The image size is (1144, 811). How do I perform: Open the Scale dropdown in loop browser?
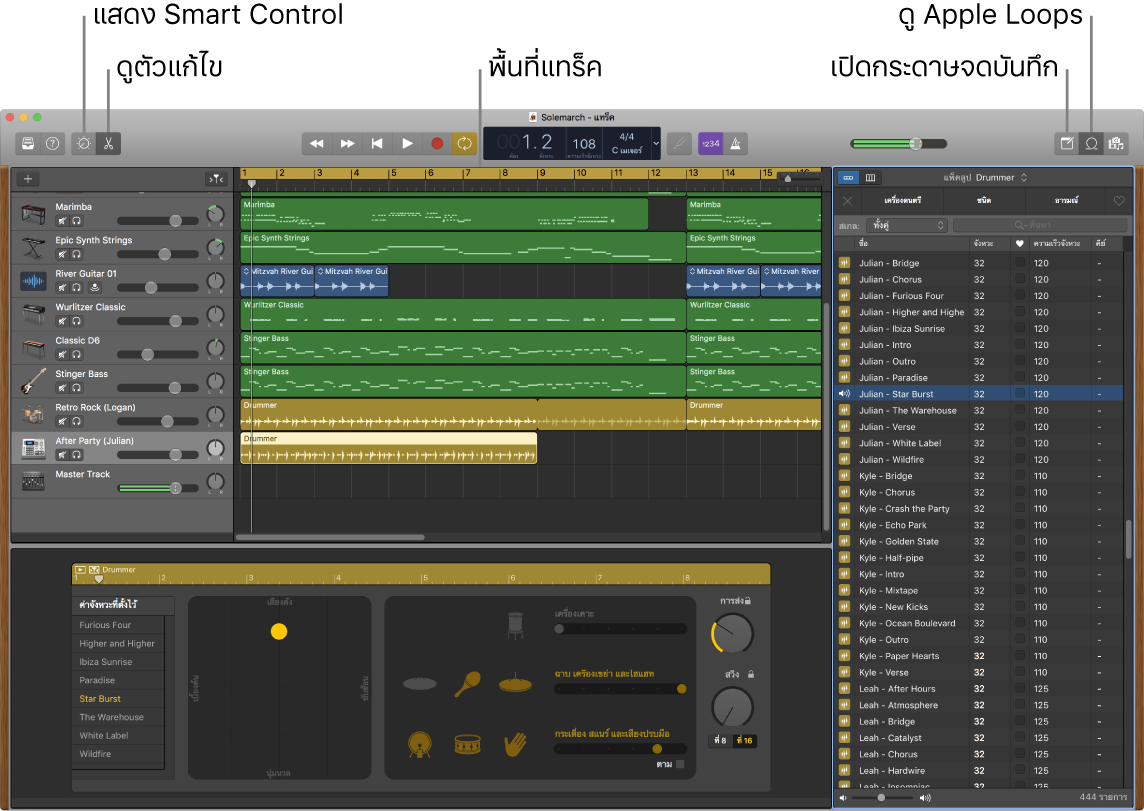(x=907, y=225)
